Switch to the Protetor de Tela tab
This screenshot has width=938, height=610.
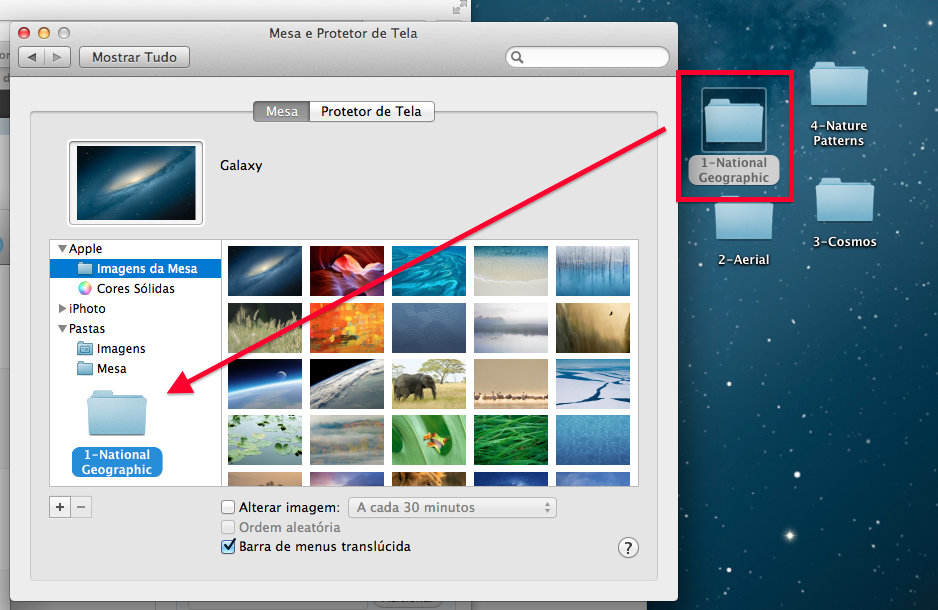click(x=371, y=111)
